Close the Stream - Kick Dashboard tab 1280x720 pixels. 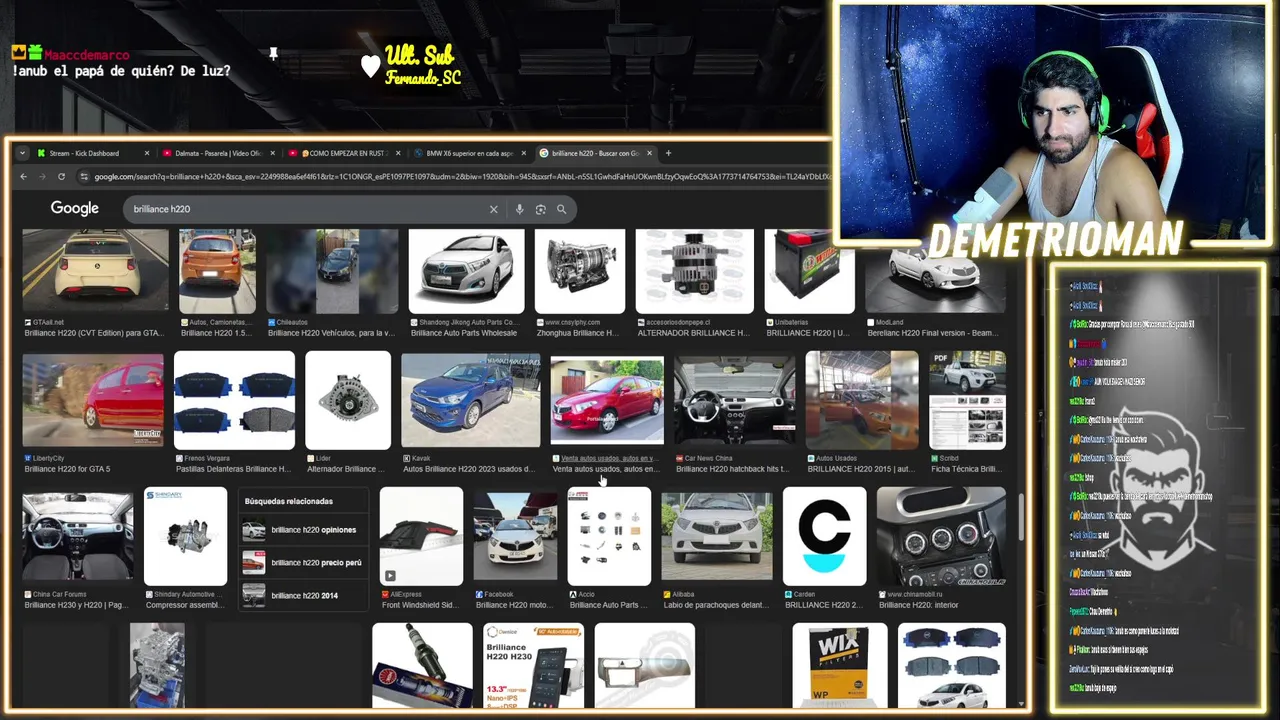pos(147,153)
